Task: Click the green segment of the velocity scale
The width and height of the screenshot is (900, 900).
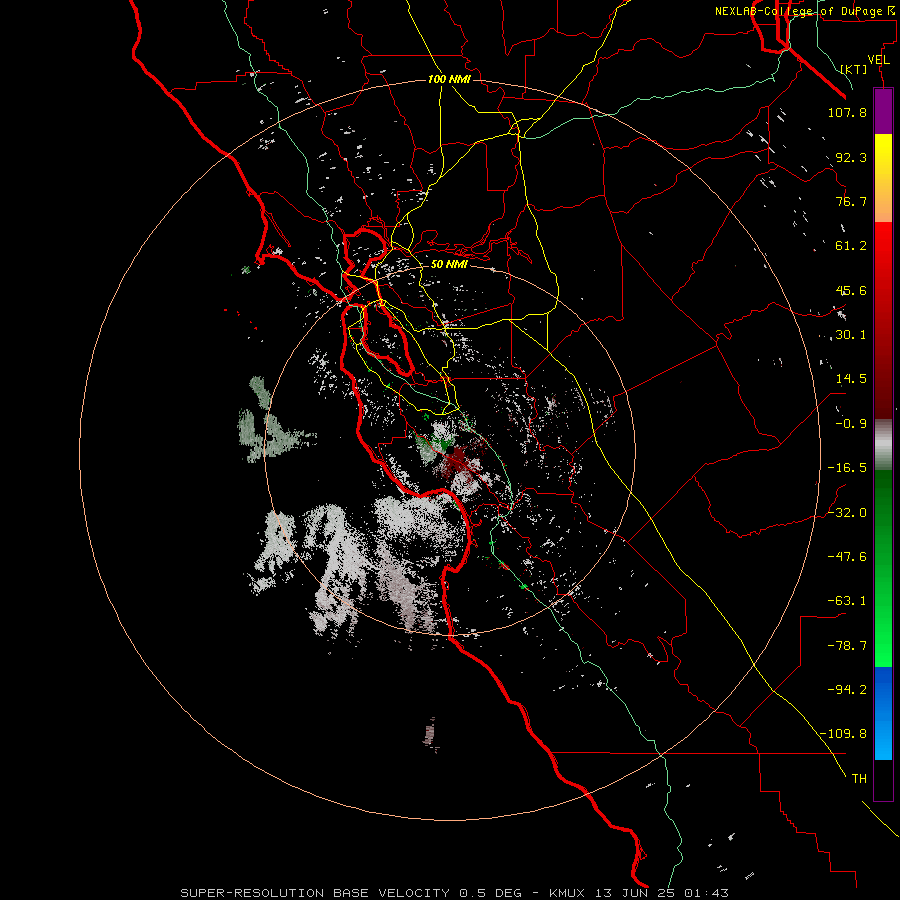Action: click(883, 568)
